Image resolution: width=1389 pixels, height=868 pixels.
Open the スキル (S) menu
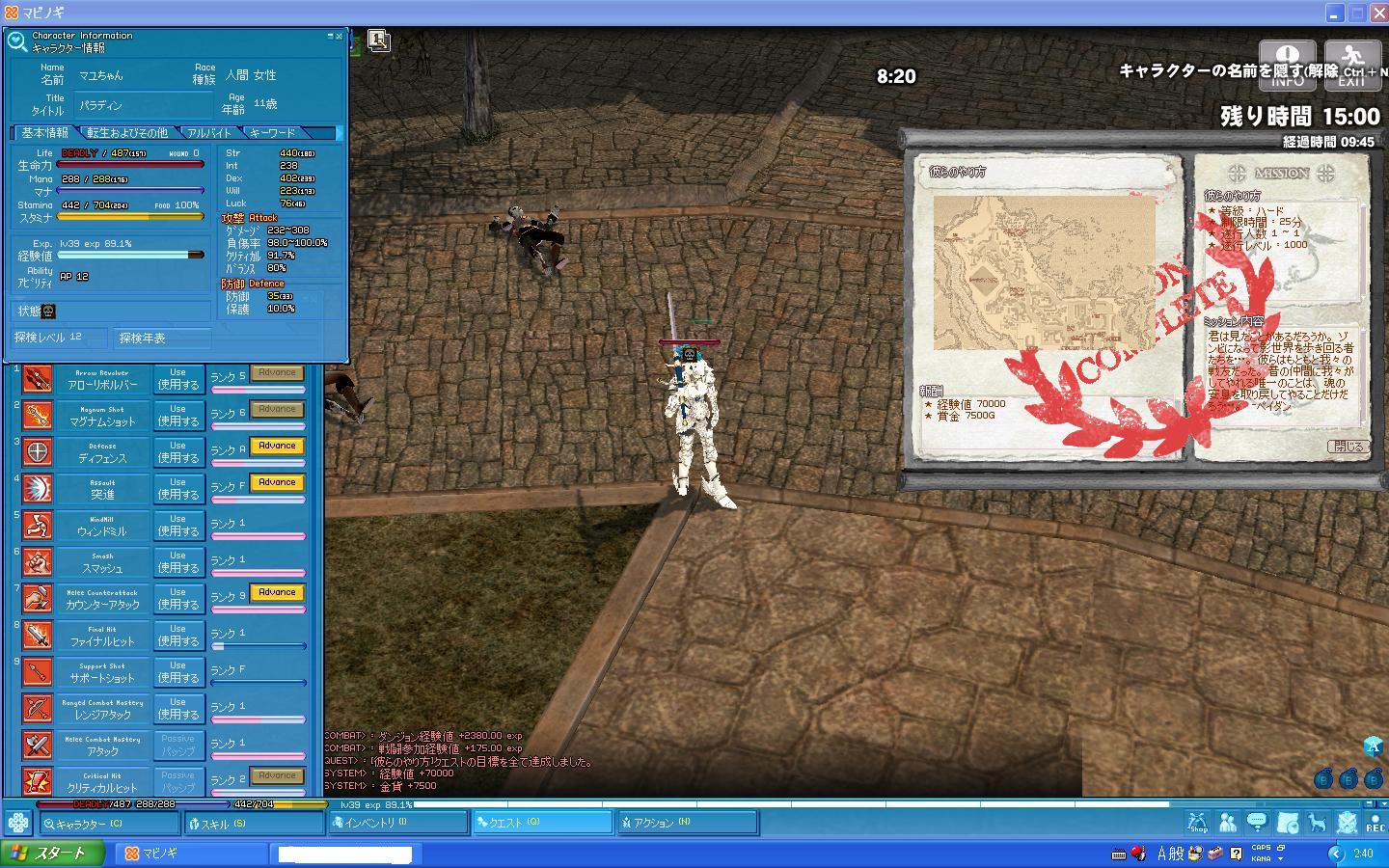click(254, 824)
